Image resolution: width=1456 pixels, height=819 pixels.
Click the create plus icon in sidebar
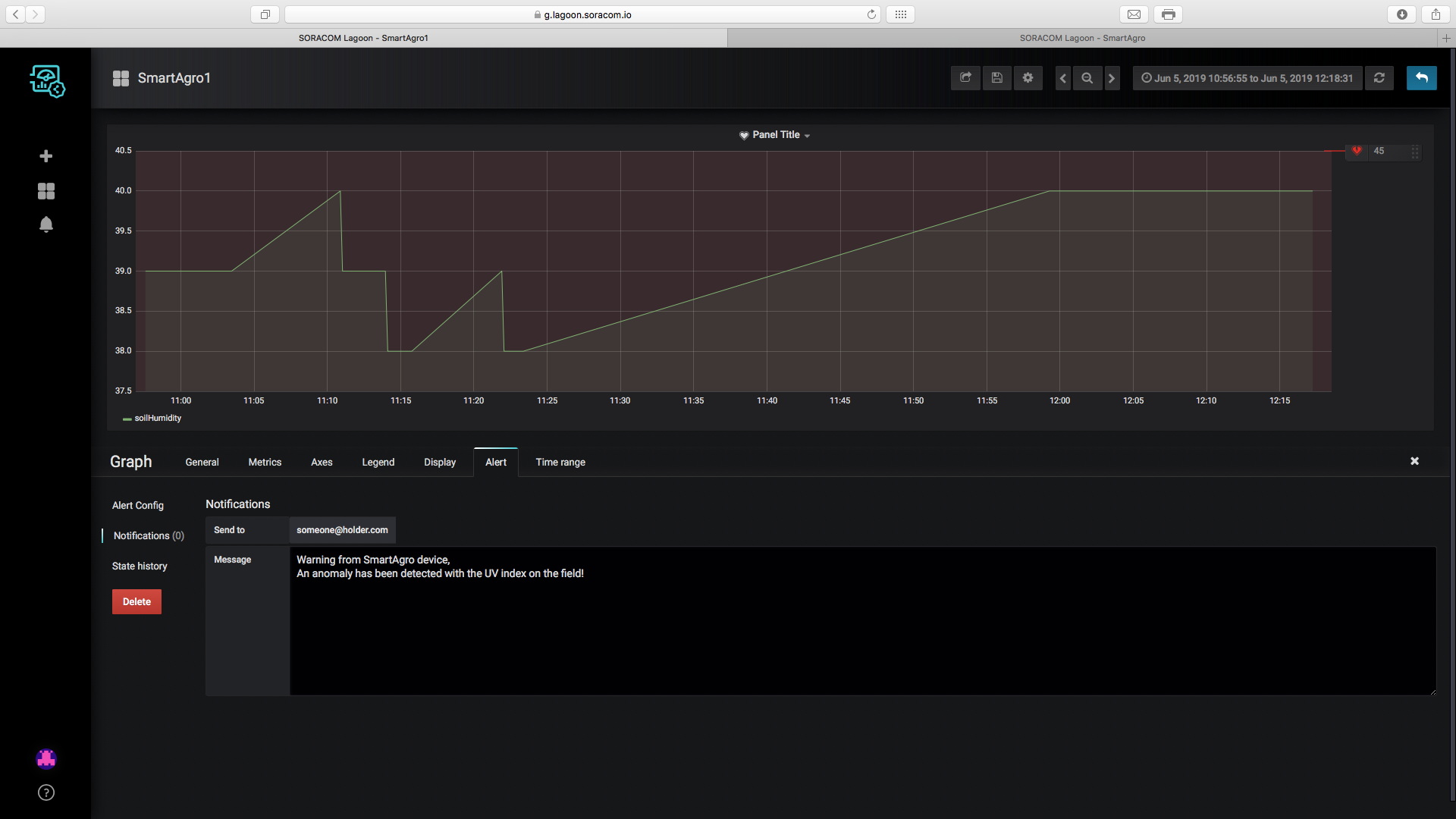point(46,156)
